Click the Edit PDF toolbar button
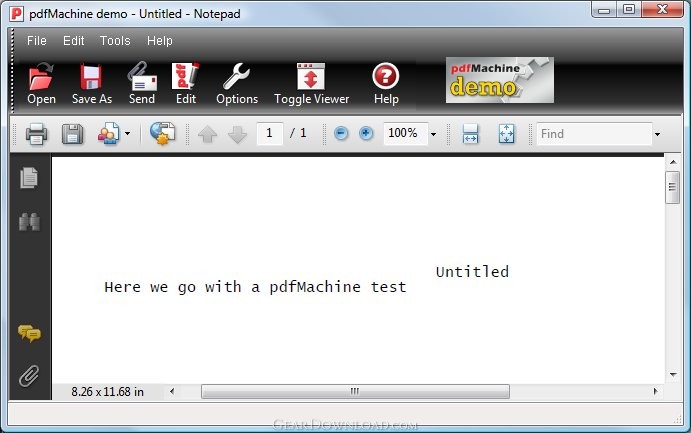691x433 pixels. (186, 84)
